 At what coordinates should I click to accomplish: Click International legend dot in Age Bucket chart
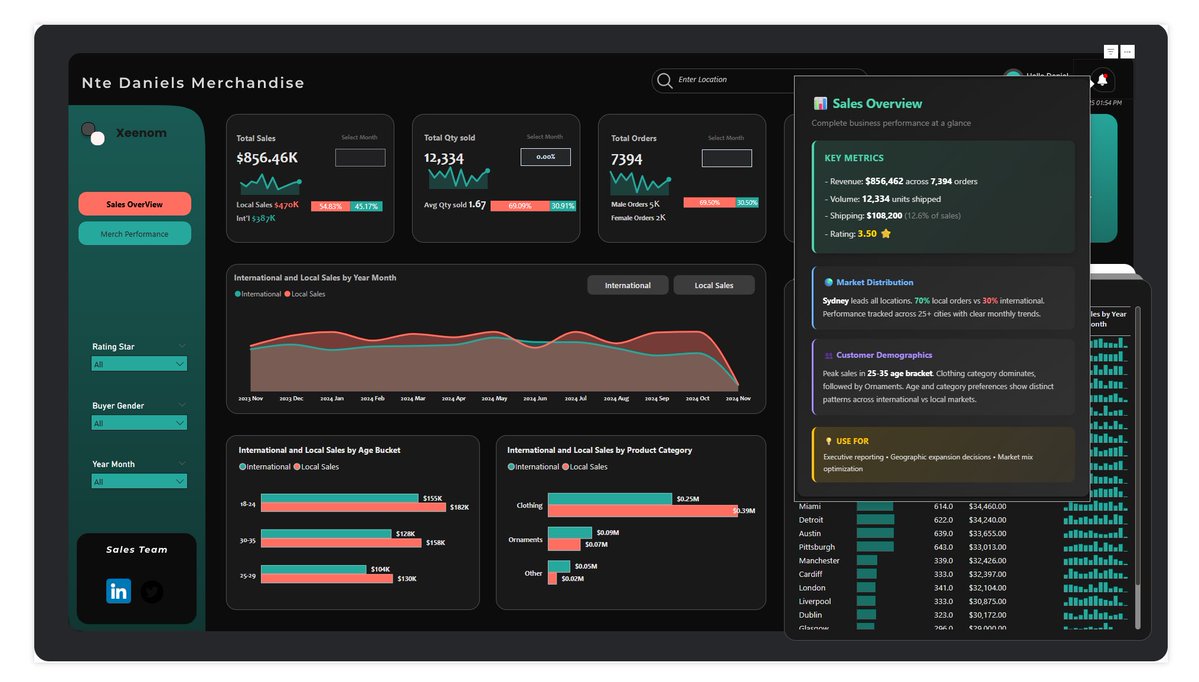pos(242,466)
